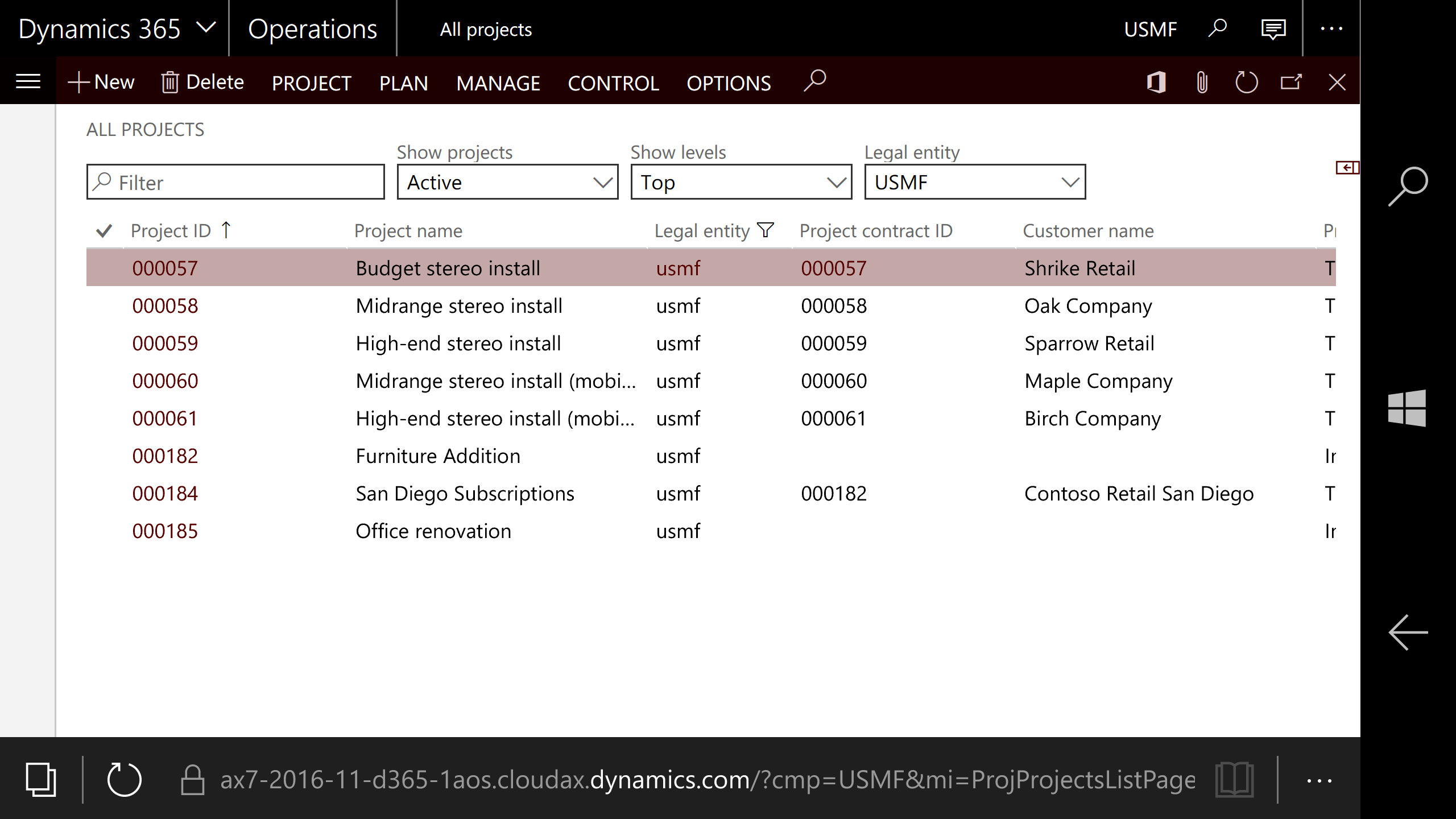Screen dimensions: 1456x819
Task: Click the search icon beside USMF
Action: [x=1218, y=28]
